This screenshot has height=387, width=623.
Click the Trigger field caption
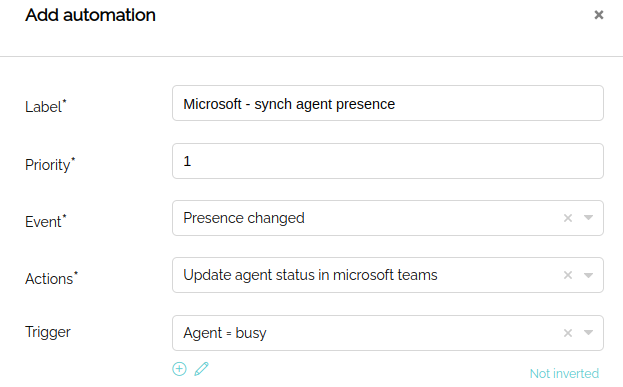click(48, 332)
